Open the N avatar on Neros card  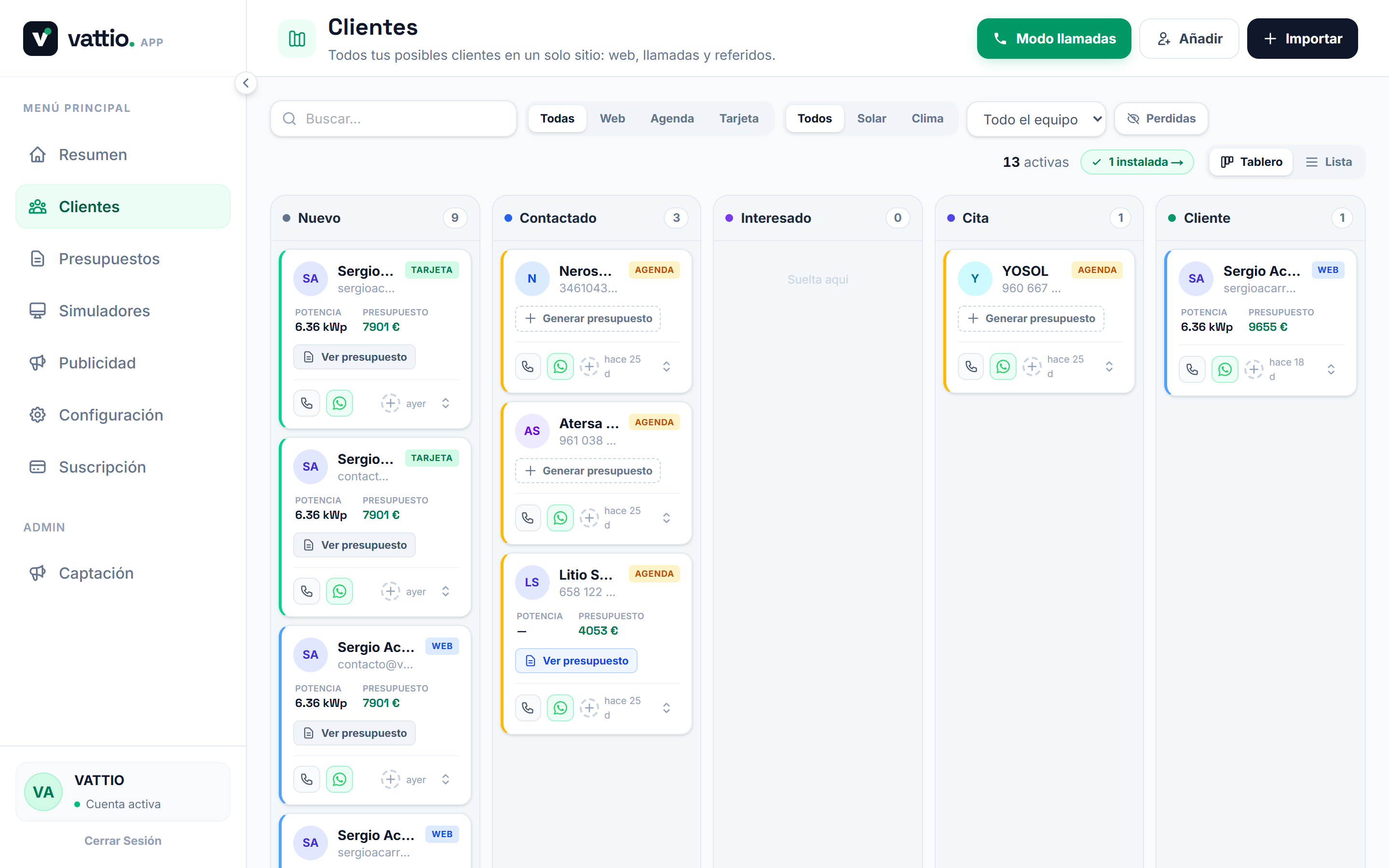pyautogui.click(x=532, y=278)
